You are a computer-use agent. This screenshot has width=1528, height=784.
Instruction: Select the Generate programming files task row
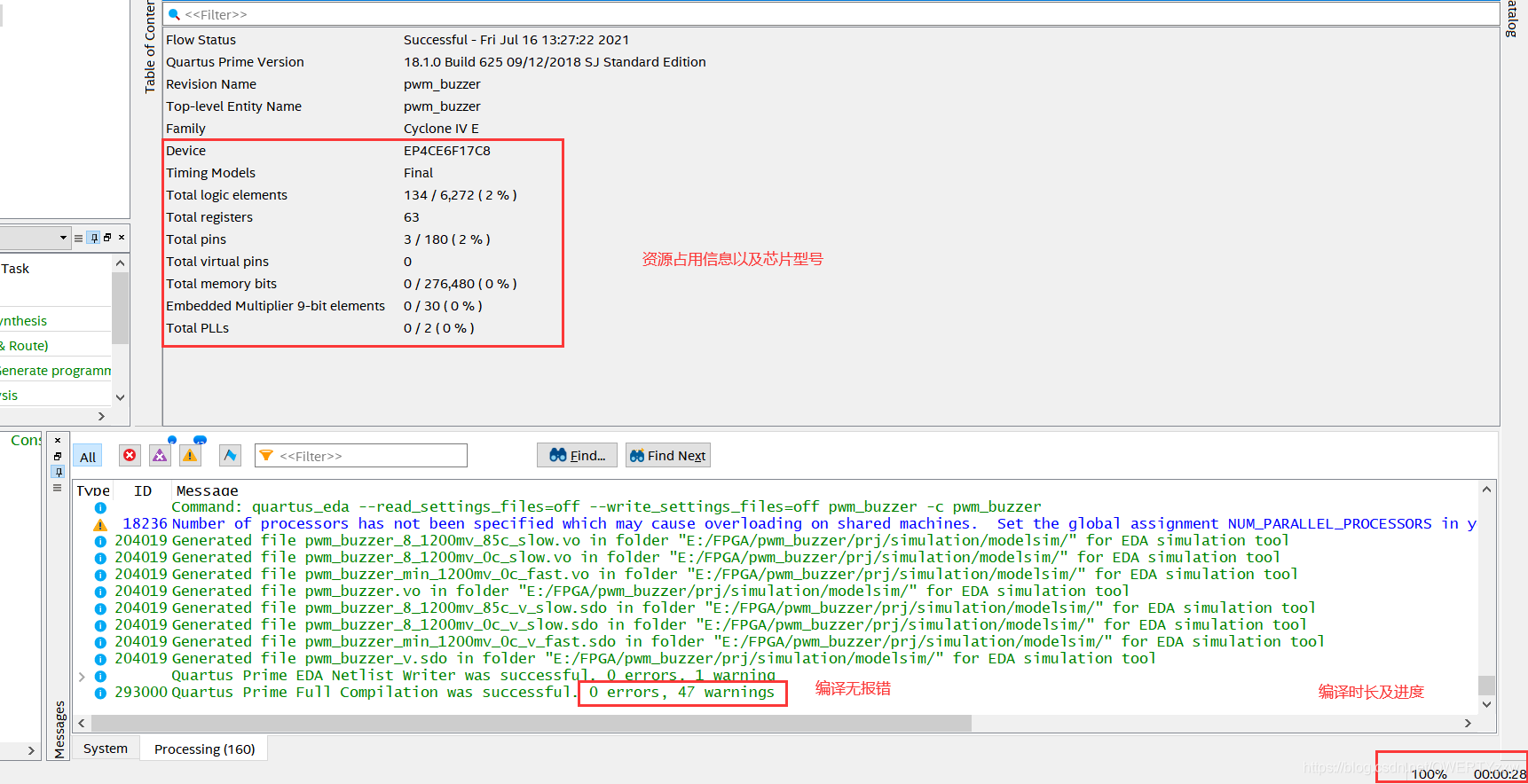[56, 370]
